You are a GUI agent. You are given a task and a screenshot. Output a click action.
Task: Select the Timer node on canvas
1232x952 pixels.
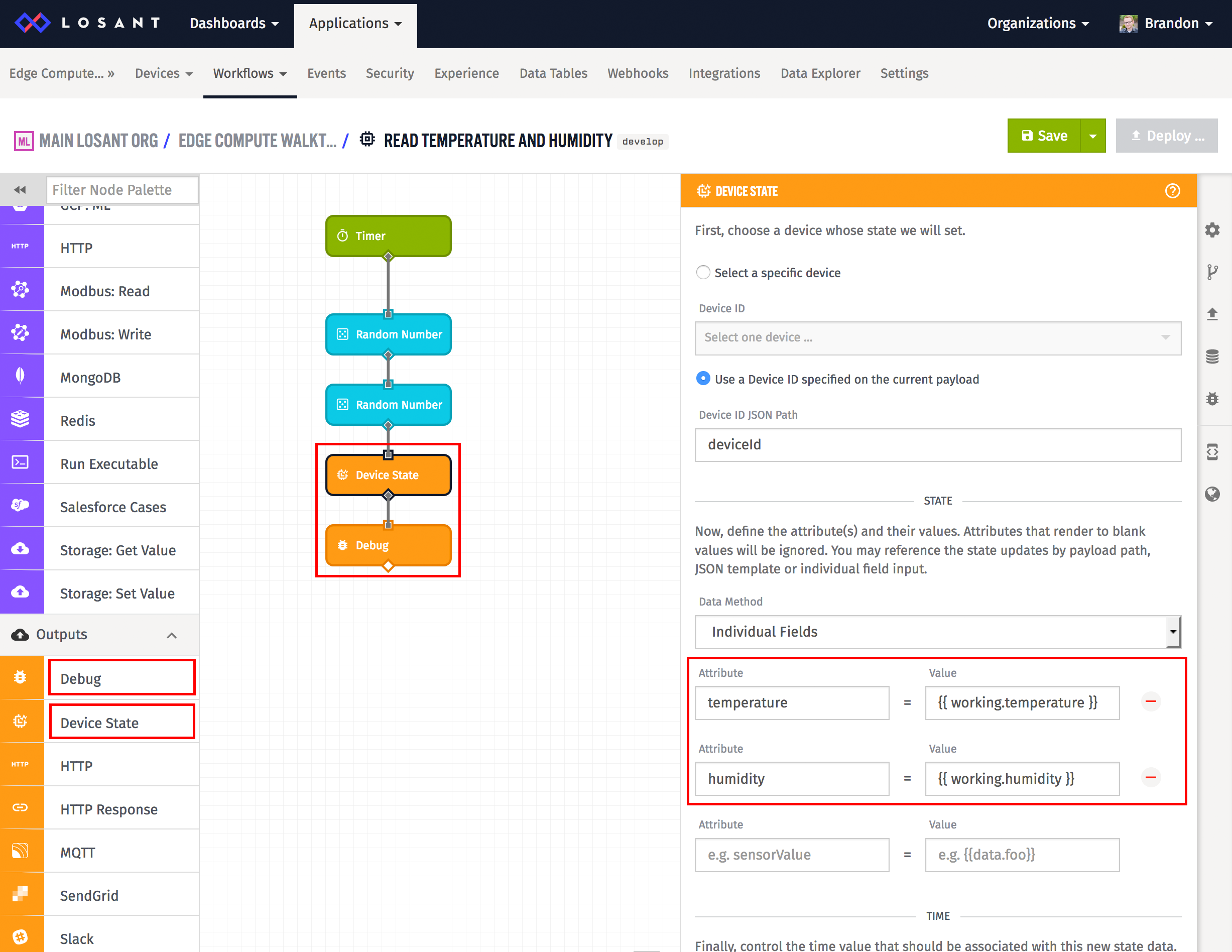point(388,236)
